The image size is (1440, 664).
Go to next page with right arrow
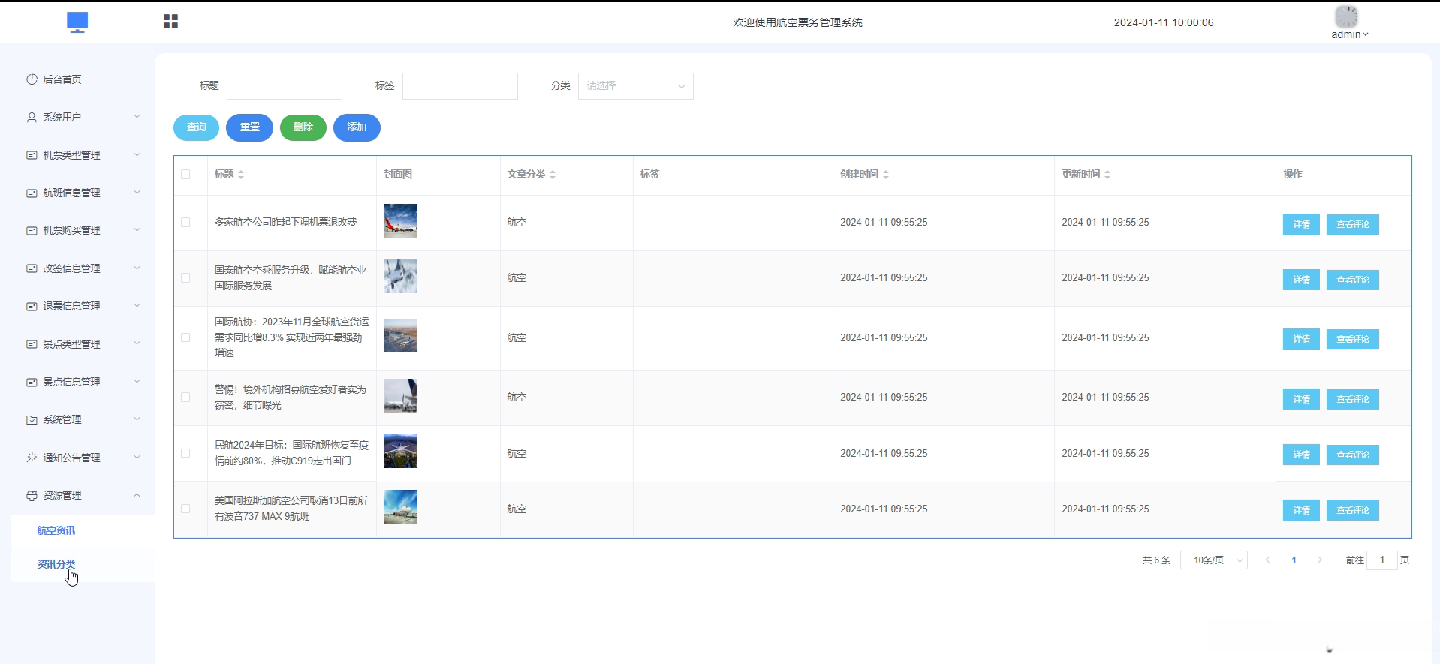(1320, 560)
